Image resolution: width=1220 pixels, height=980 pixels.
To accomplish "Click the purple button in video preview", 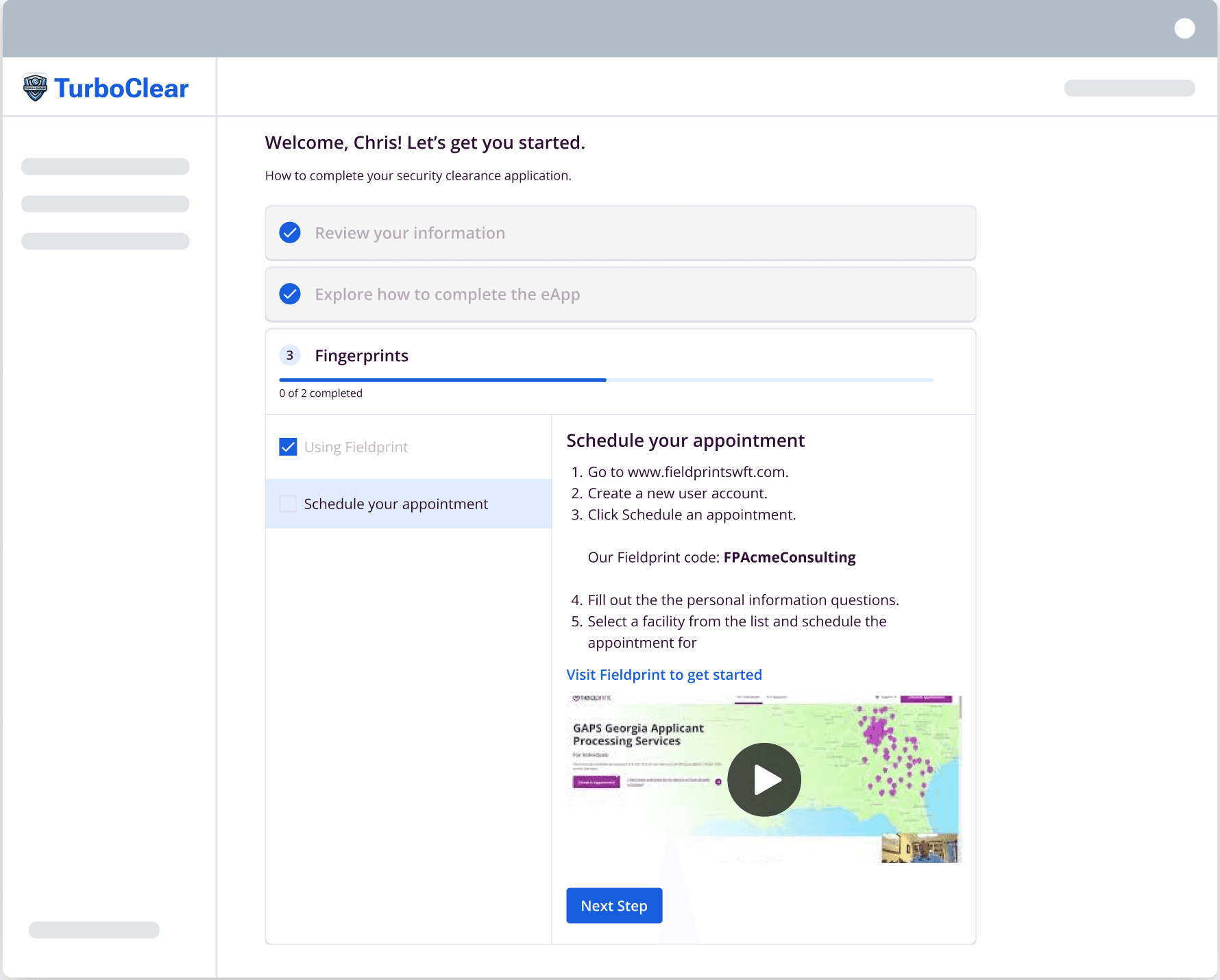I will click(596, 782).
